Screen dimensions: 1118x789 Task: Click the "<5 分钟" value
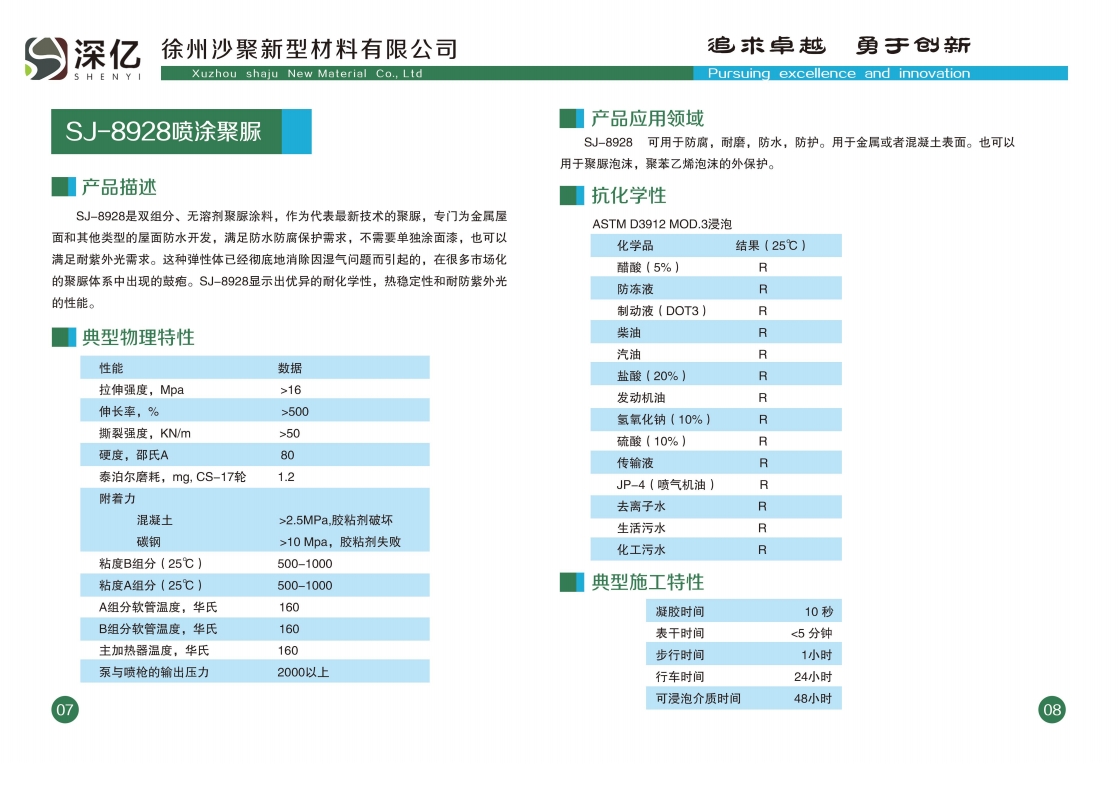[x=811, y=633]
